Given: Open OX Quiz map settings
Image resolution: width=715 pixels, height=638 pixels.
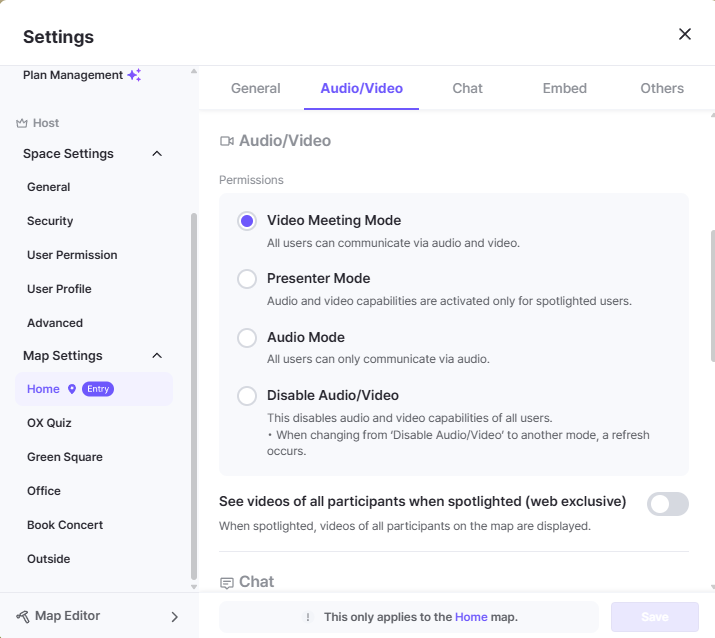Looking at the screenshot, I should click(49, 423).
